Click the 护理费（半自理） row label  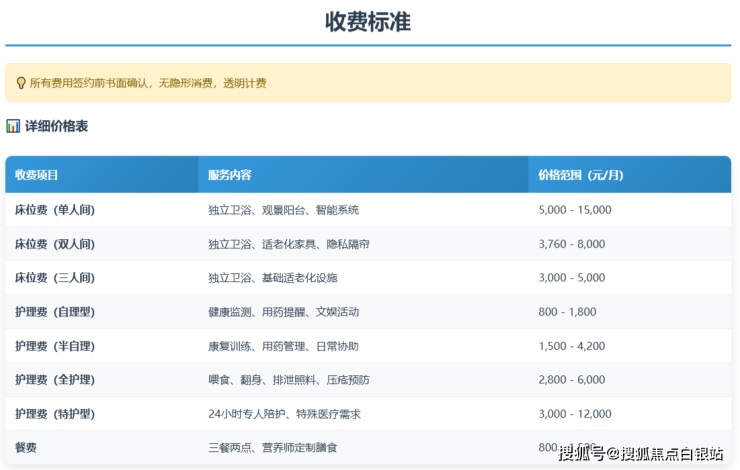click(55, 346)
